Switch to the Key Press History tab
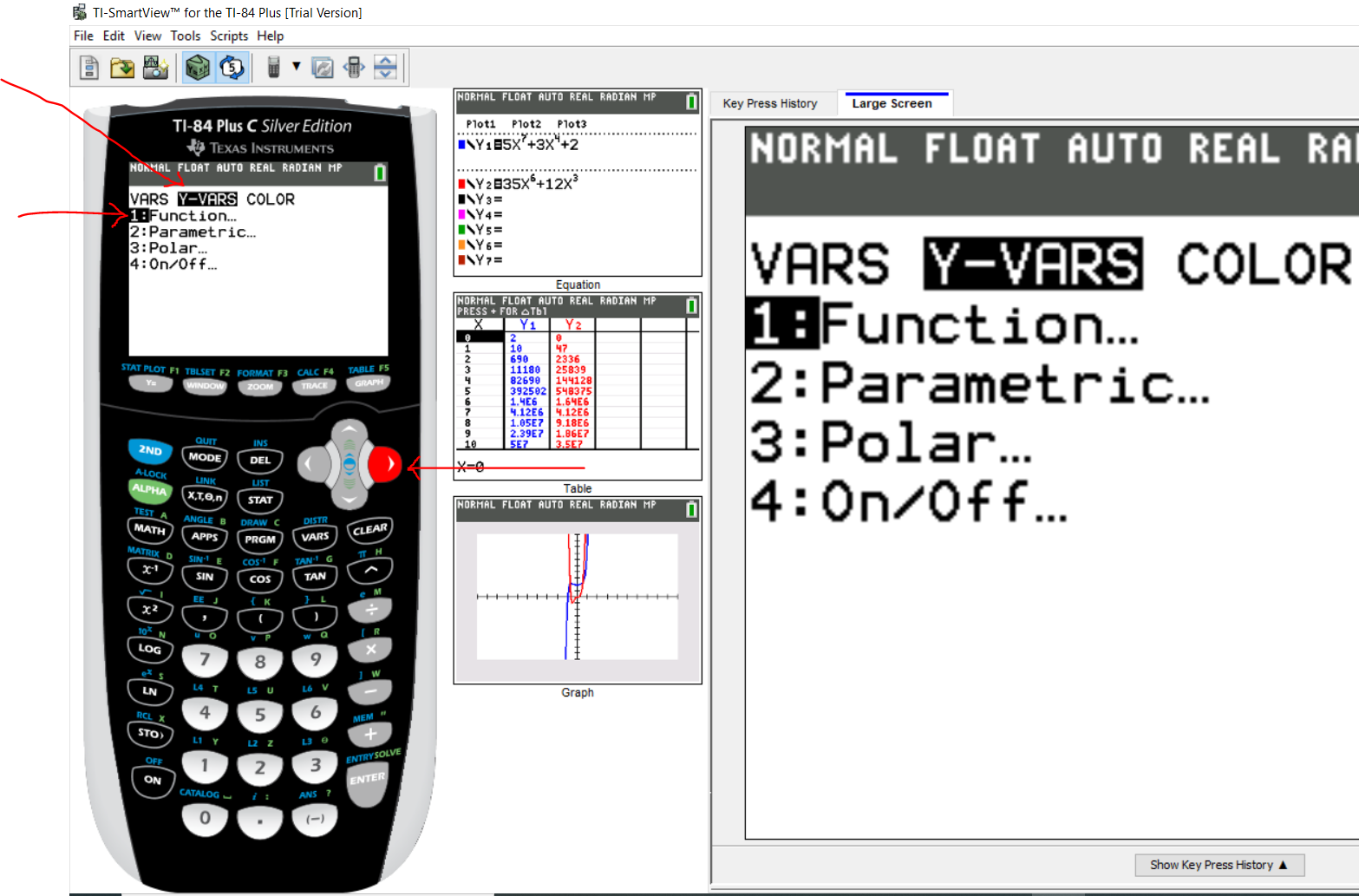The image size is (1359, 896). 770,103
